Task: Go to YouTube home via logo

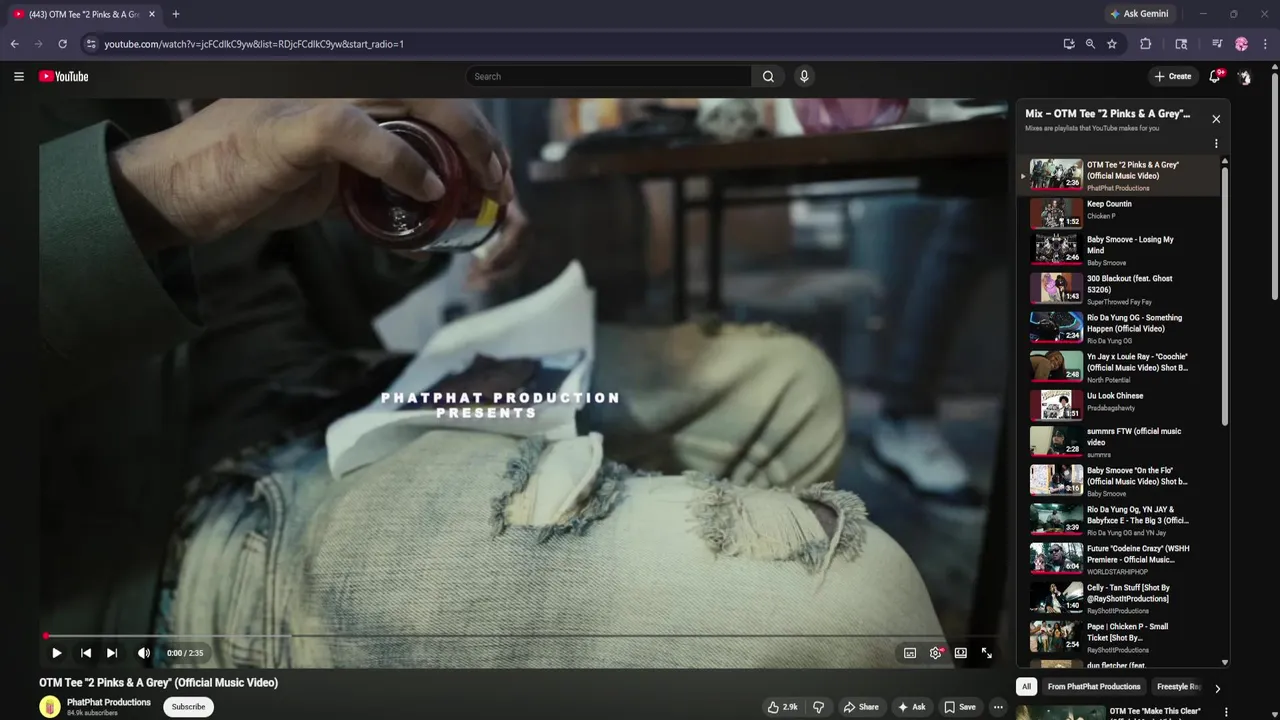Action: tap(64, 76)
